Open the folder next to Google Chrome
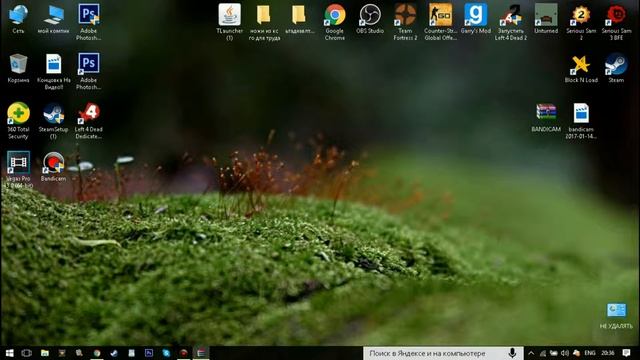Screen dimensions: 640x360 tap(299, 19)
